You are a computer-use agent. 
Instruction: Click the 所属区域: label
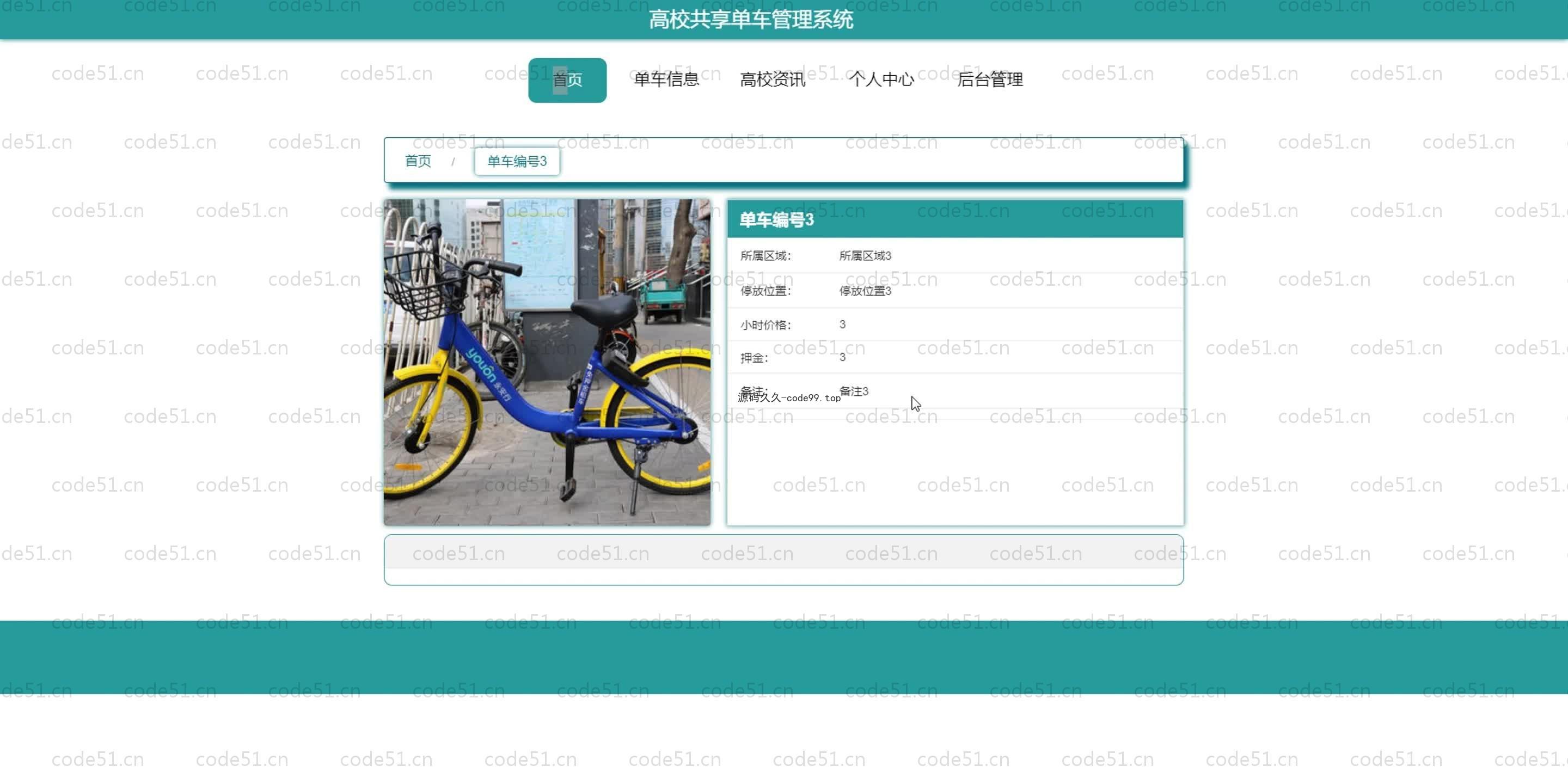point(765,256)
